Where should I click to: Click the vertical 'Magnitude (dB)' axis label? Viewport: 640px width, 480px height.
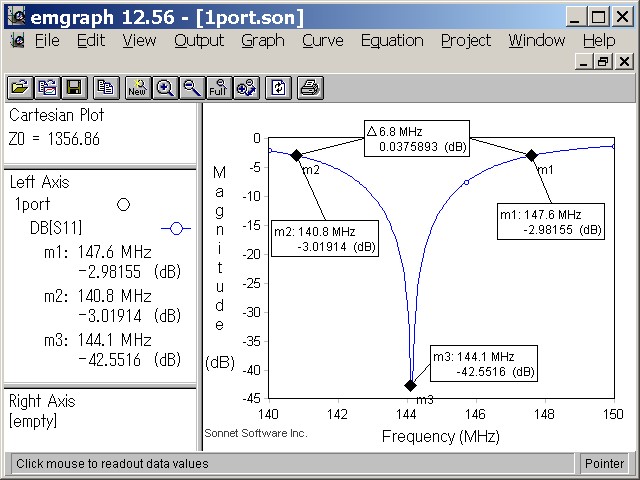(x=220, y=268)
